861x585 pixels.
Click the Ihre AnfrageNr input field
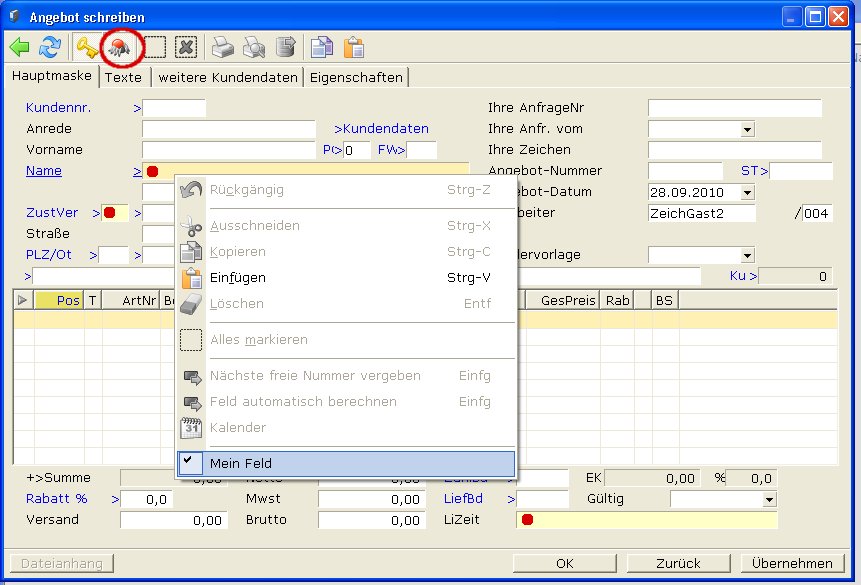734,108
